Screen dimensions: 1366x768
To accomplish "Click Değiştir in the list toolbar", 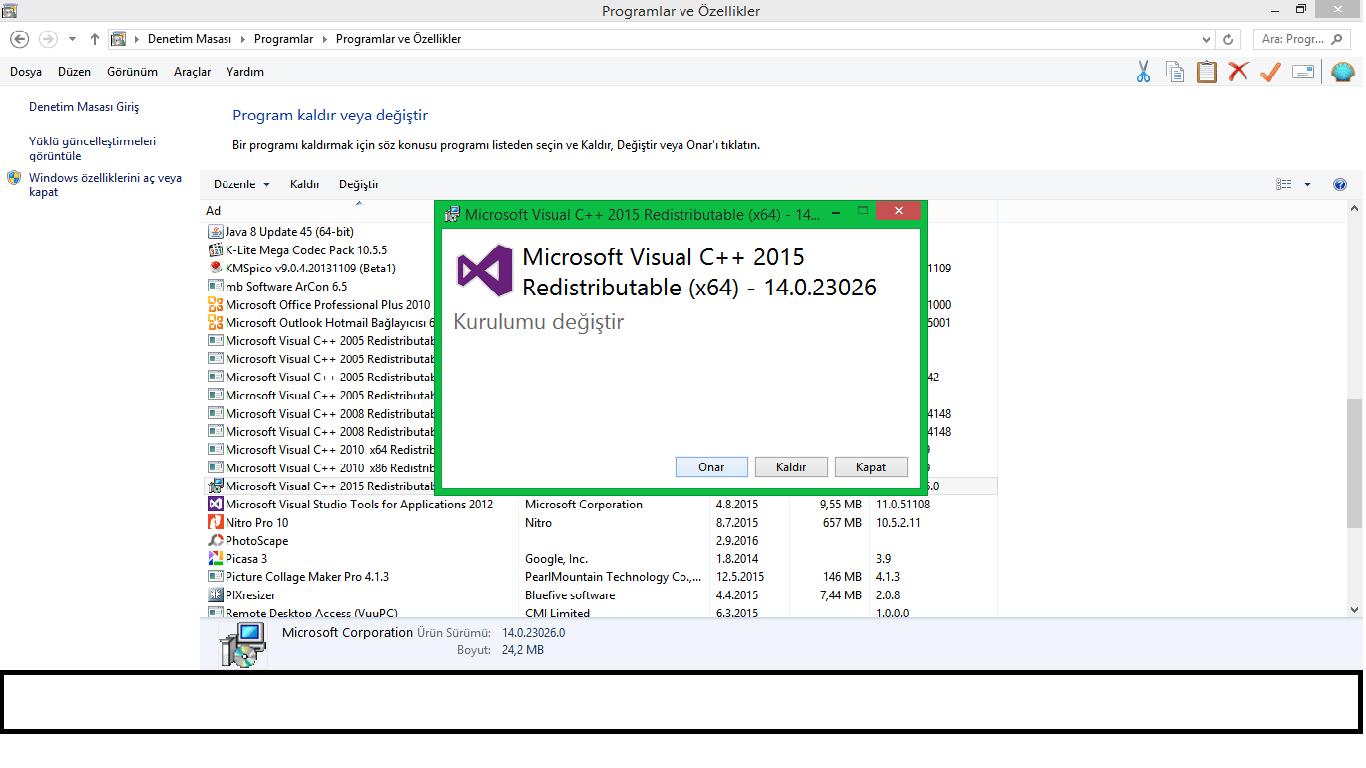I will click(x=358, y=184).
